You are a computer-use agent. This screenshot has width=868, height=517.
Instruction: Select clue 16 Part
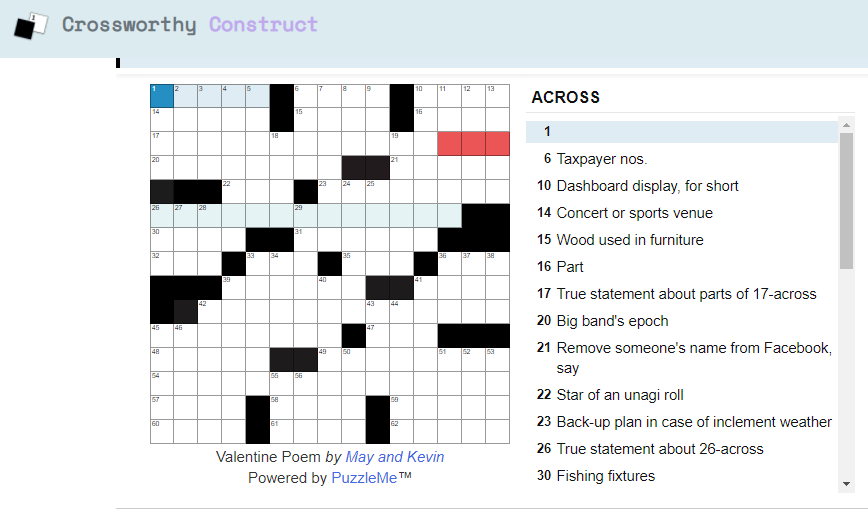(570, 267)
